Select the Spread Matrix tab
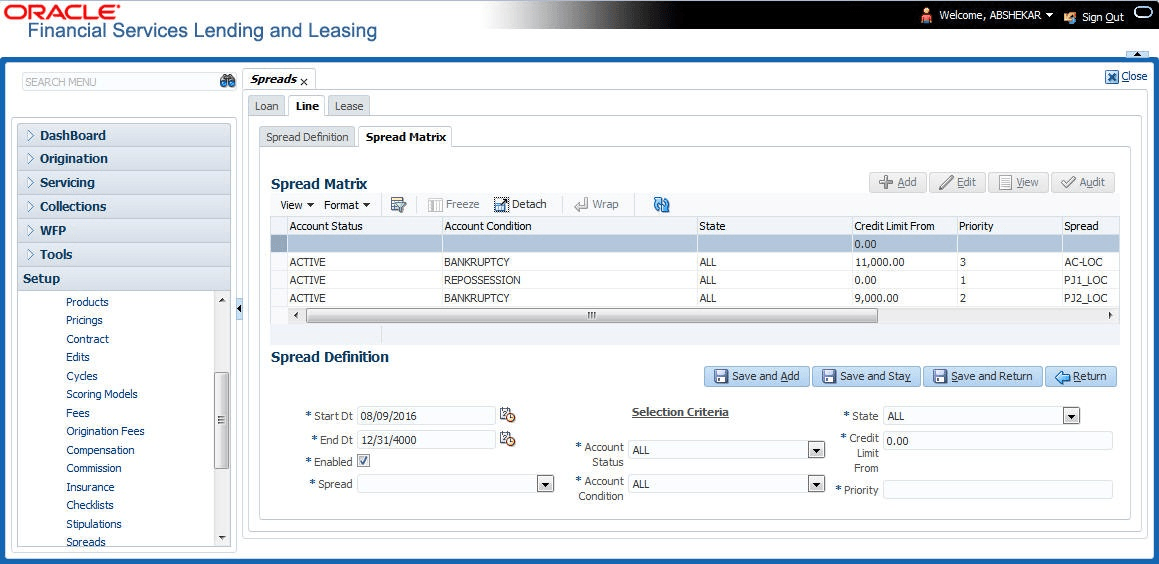The width and height of the screenshot is (1159, 564). point(406,137)
